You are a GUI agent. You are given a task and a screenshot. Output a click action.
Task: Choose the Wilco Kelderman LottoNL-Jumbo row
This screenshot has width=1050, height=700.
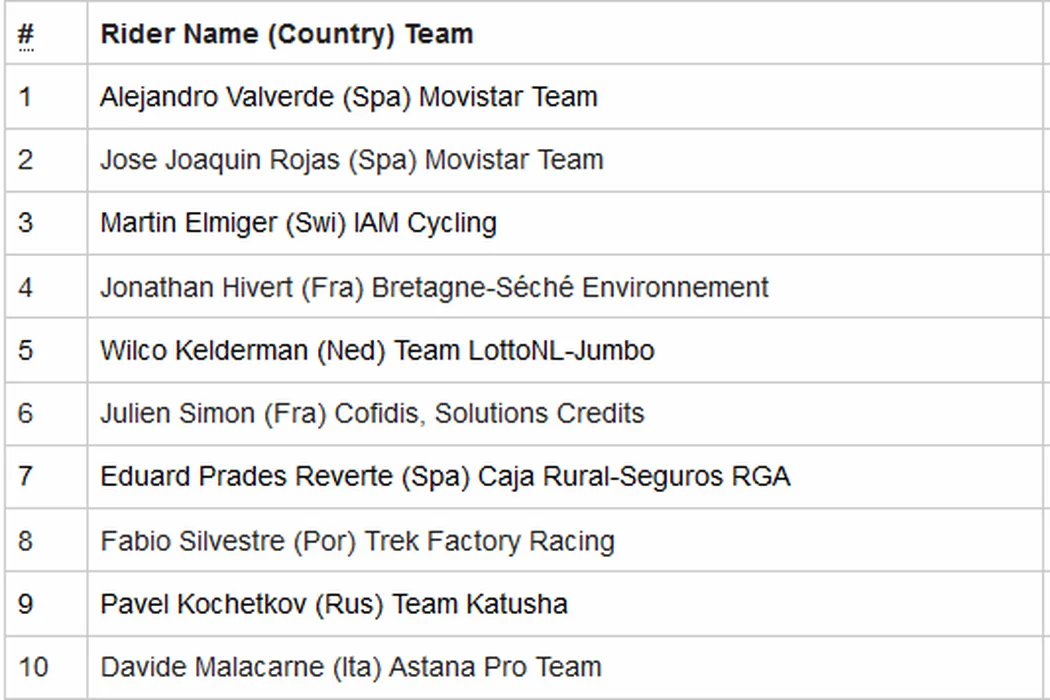coord(377,350)
